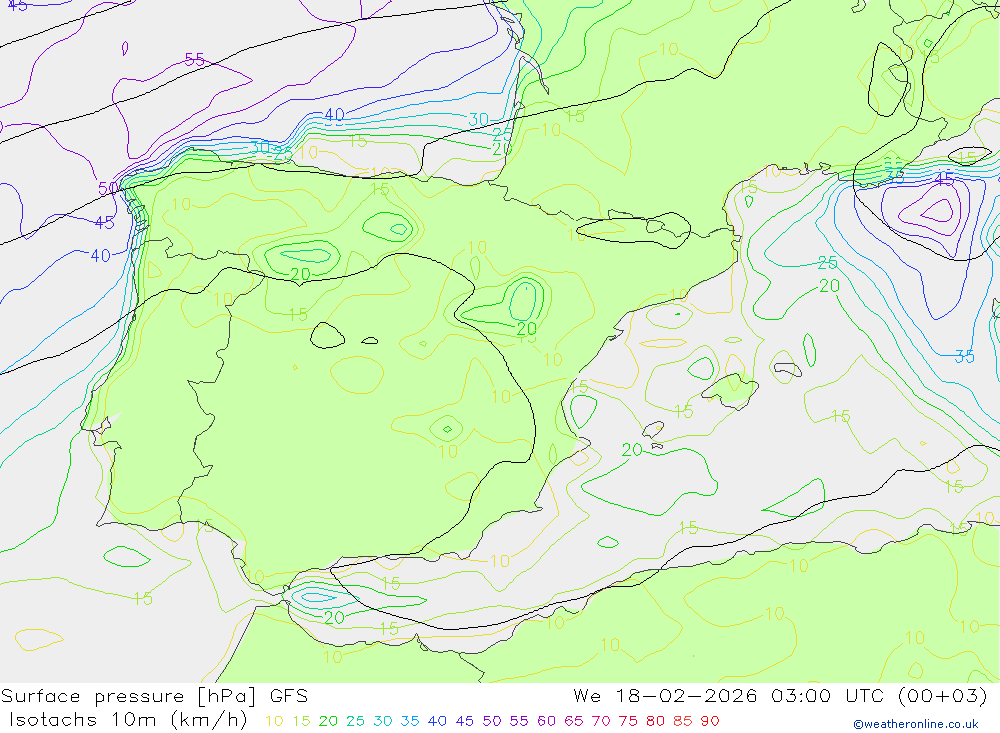The width and height of the screenshot is (1000, 733).
Task: Select the 15 value in the bottom legend
Action: tap(302, 721)
